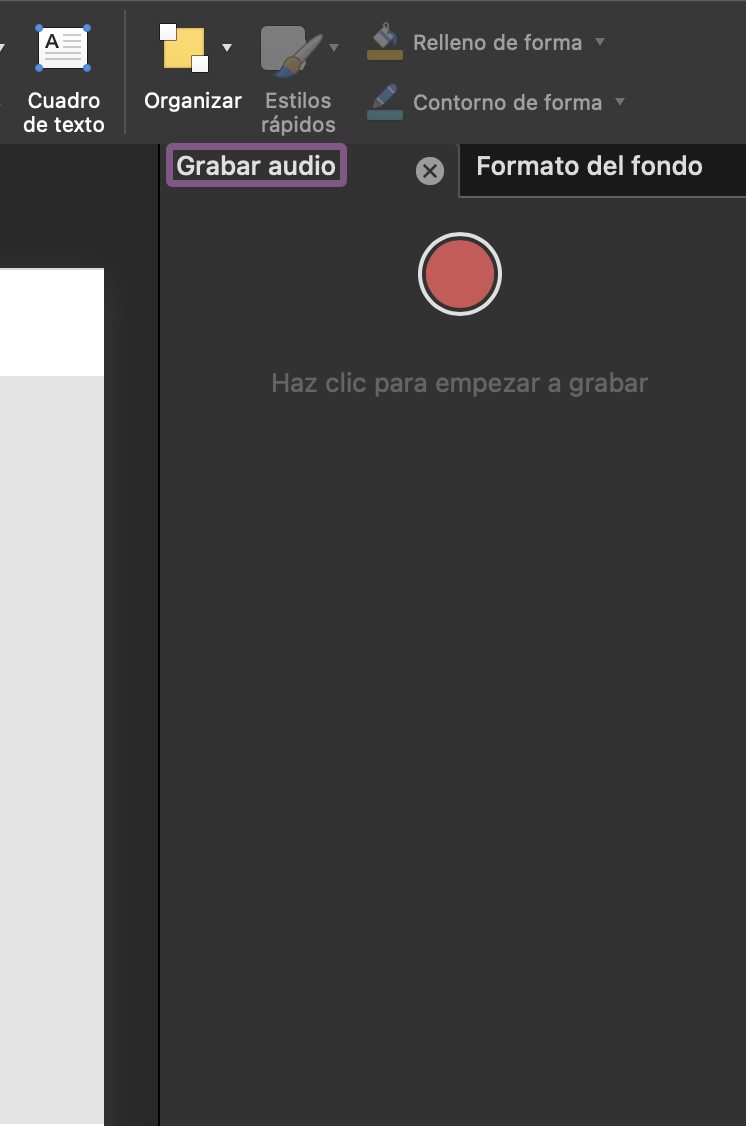Start recording with the red record button

tap(460, 274)
